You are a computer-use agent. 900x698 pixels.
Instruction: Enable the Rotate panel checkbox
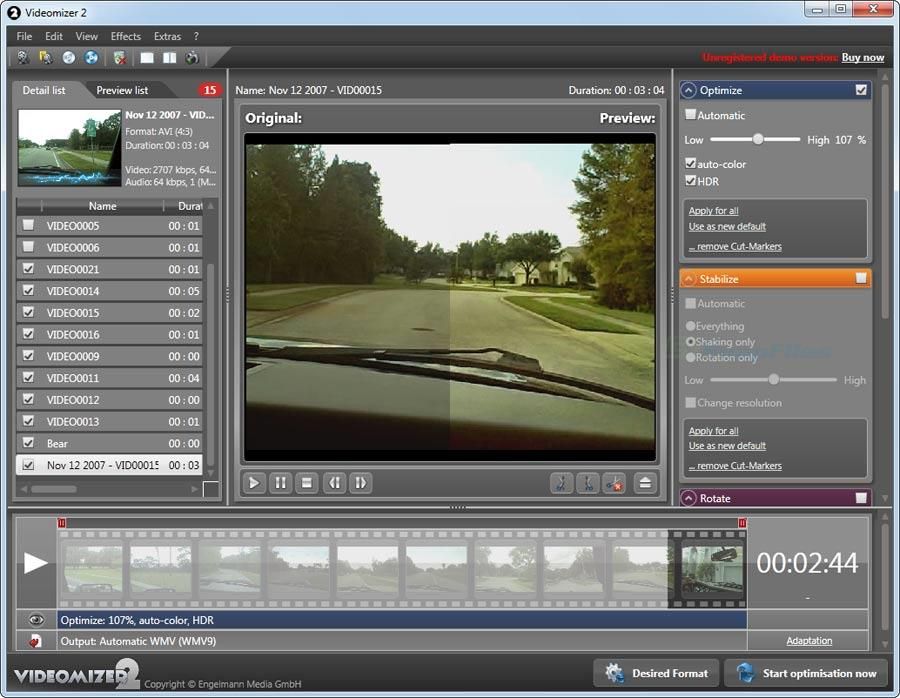861,498
